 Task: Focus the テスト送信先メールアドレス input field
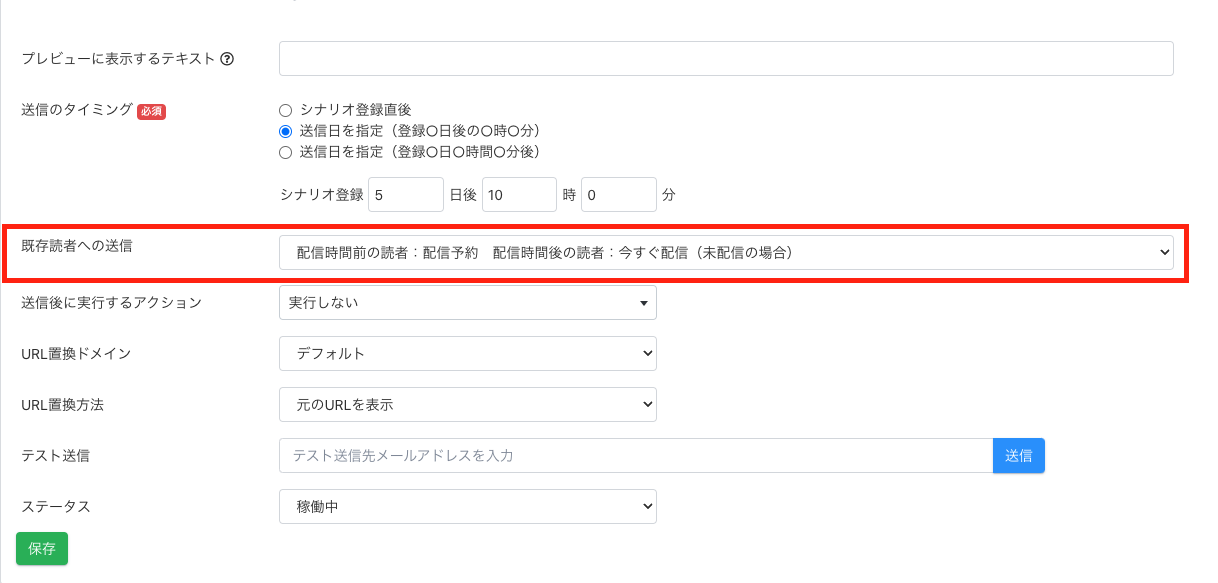635,455
